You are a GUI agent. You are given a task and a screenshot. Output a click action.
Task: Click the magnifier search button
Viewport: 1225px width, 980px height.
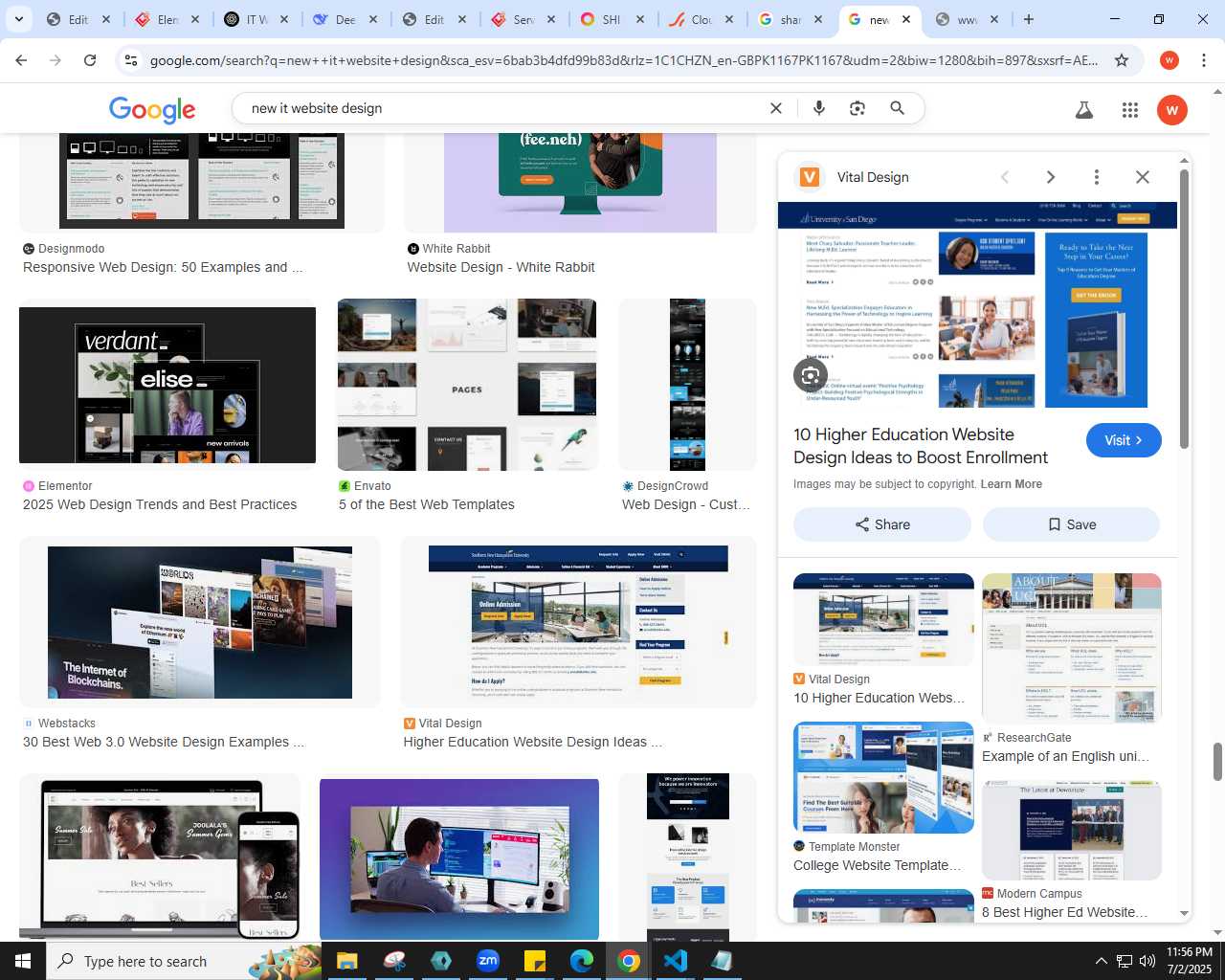tap(897, 108)
